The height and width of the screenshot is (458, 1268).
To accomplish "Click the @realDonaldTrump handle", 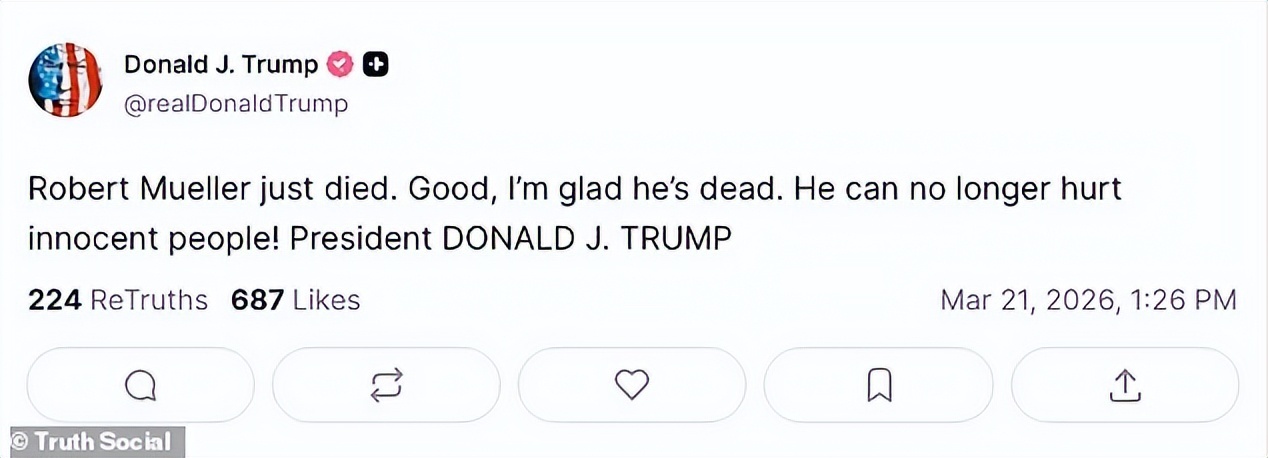I will (236, 103).
